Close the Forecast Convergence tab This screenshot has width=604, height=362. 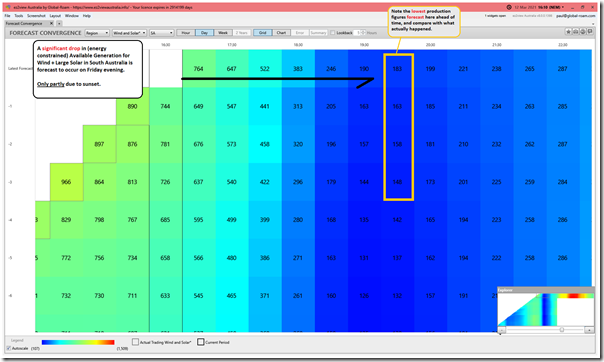[52, 24]
